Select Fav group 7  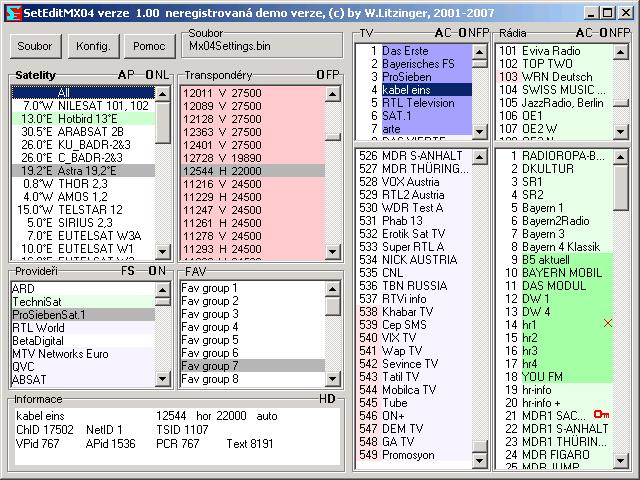[x=253, y=366]
